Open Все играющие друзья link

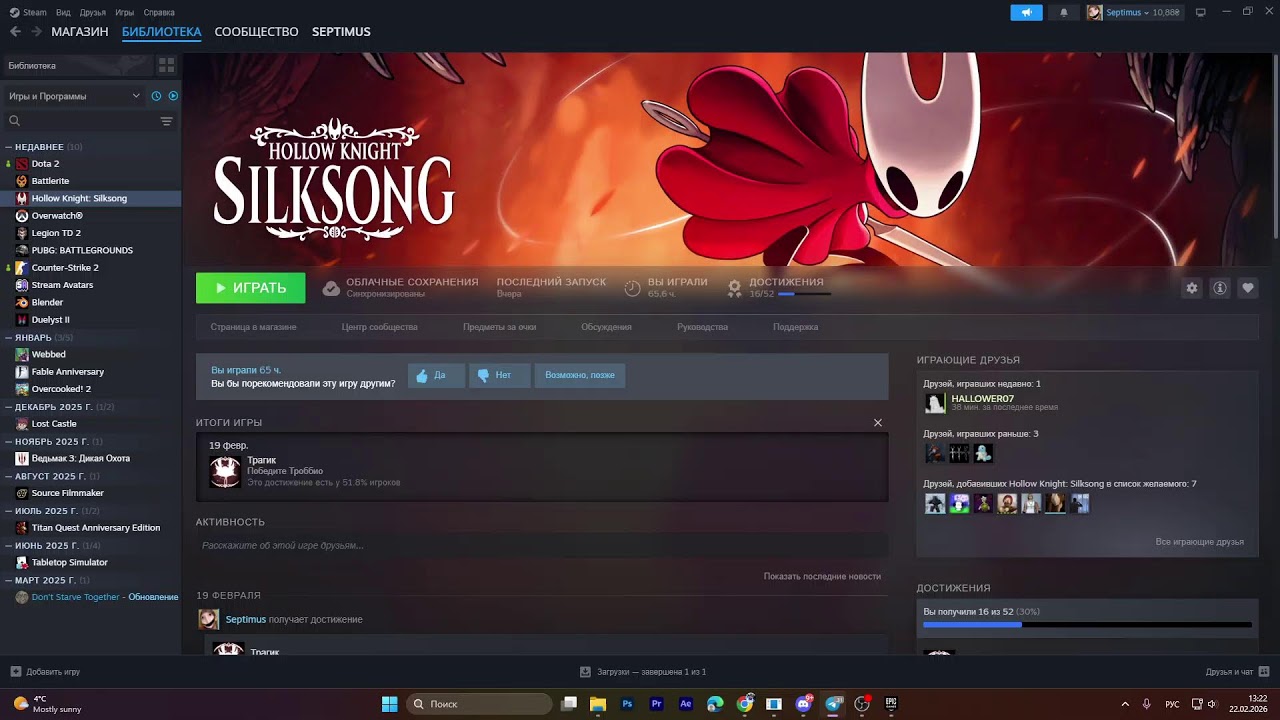1199,542
